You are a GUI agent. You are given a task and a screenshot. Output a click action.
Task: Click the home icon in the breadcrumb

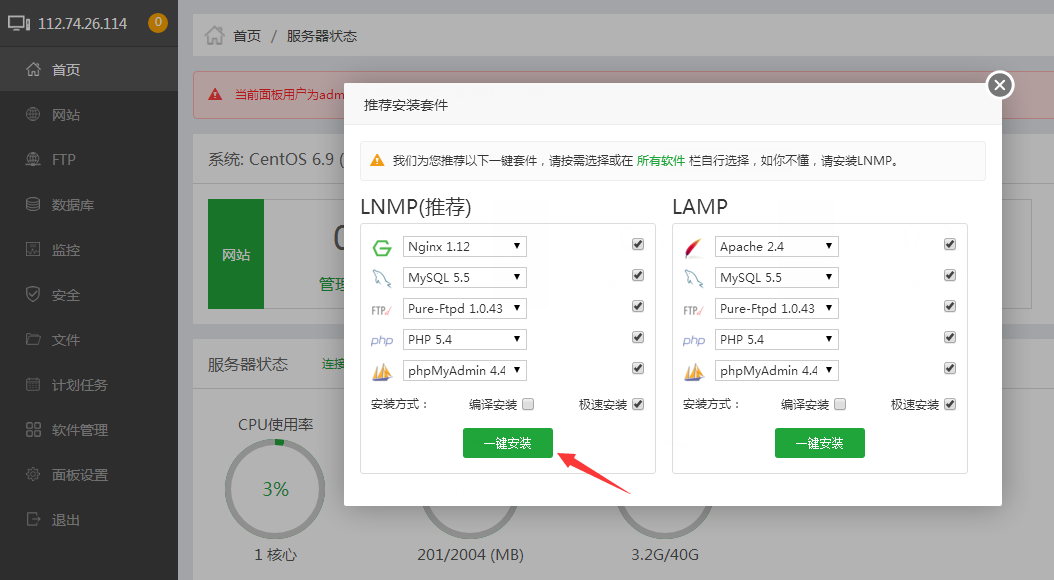[214, 36]
